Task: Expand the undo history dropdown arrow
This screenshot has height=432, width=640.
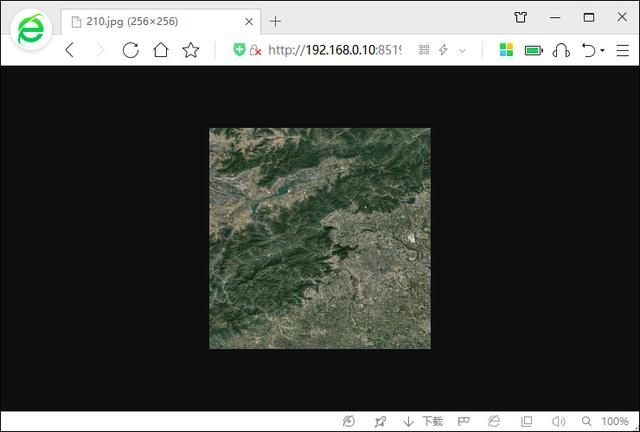Action: tap(602, 51)
